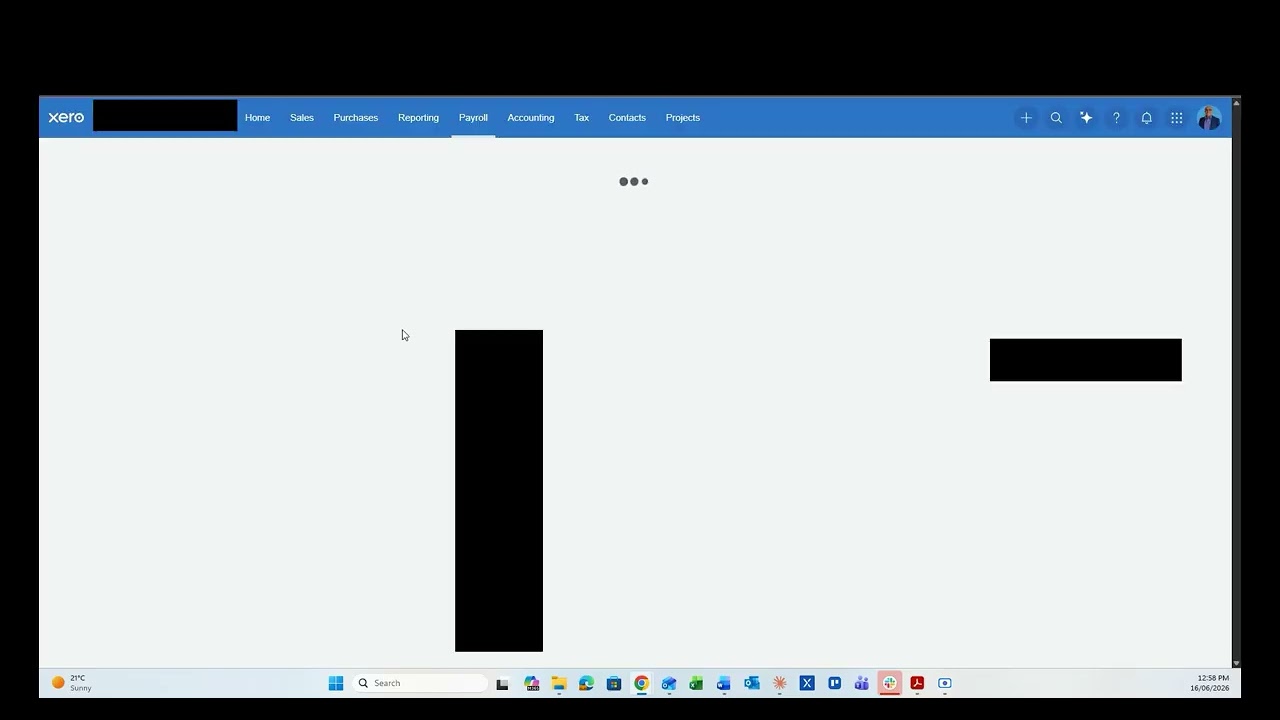Open Microsoft Store from taskbar
Viewport: 1280px width, 720px height.
pyautogui.click(x=614, y=683)
